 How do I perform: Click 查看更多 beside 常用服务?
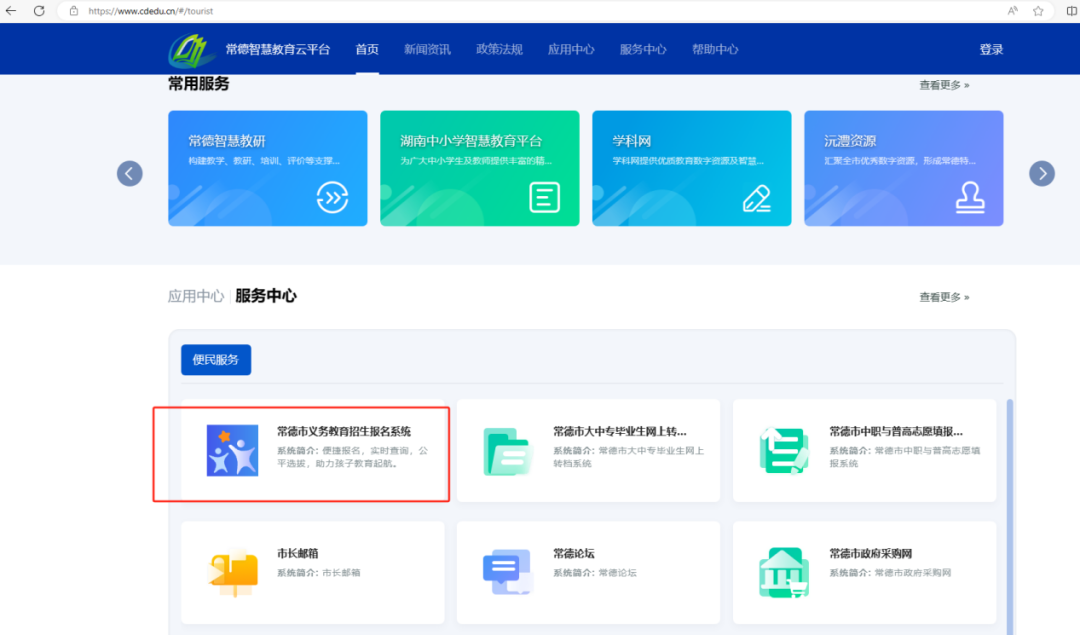(944, 85)
